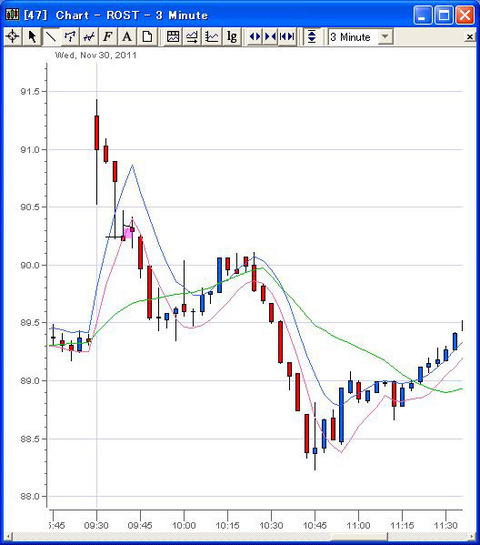
Task: Select the arrow pointer tool
Action: pos(32,36)
